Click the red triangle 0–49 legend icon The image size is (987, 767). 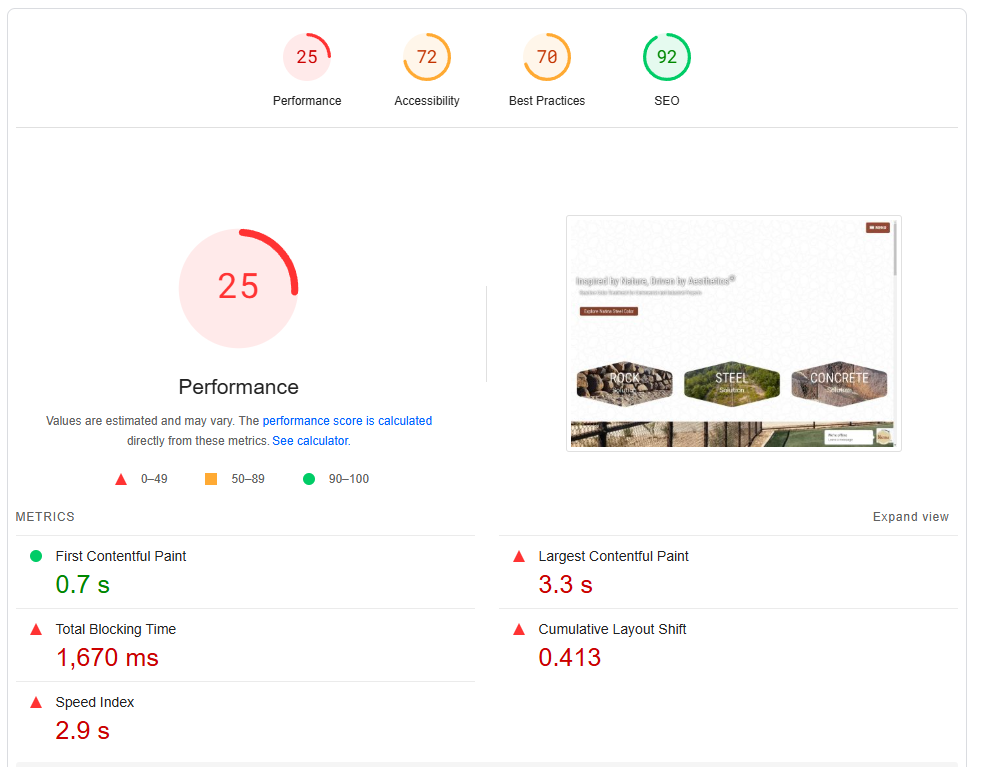[121, 479]
